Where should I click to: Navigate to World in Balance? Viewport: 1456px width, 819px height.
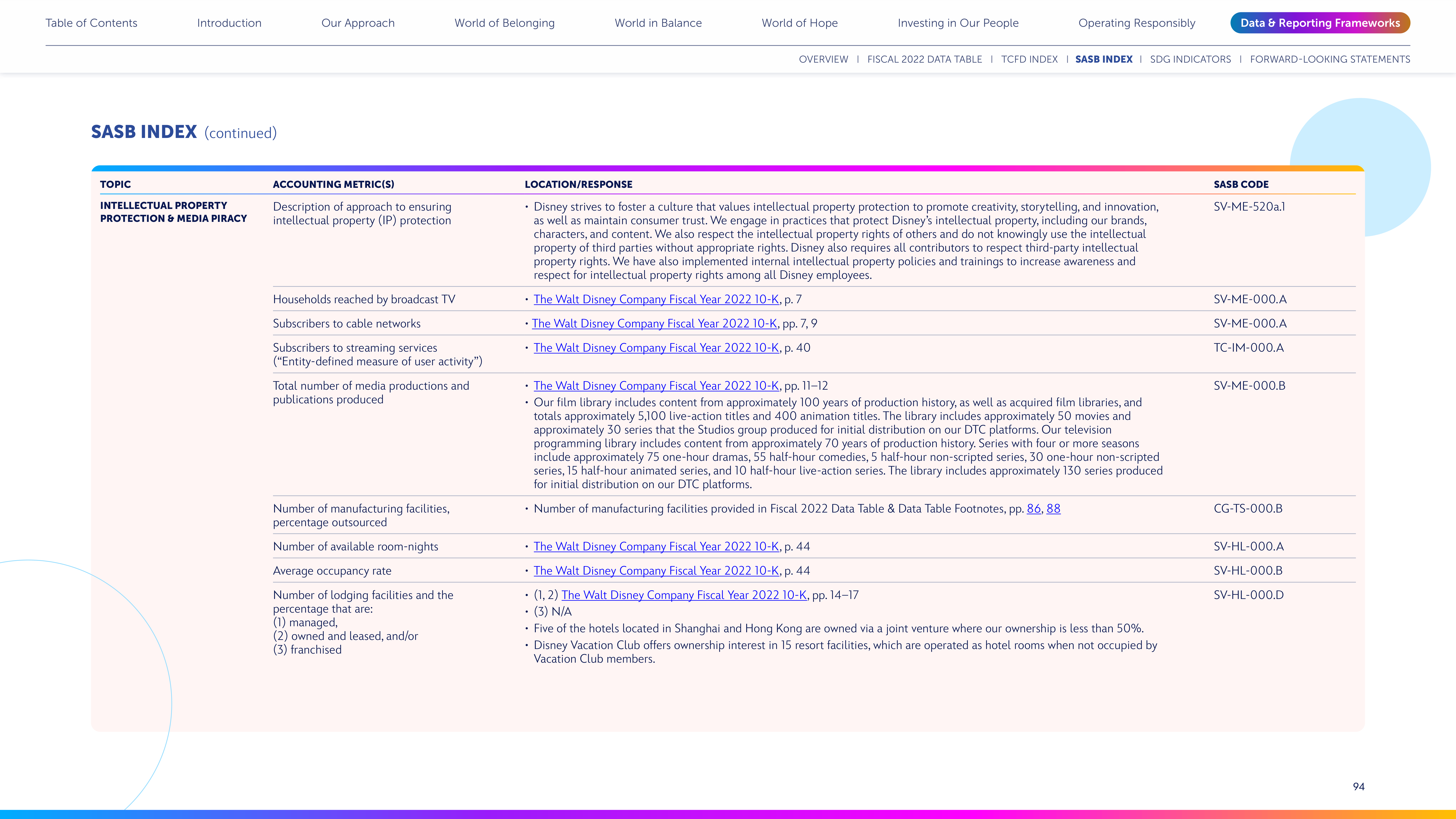[658, 23]
